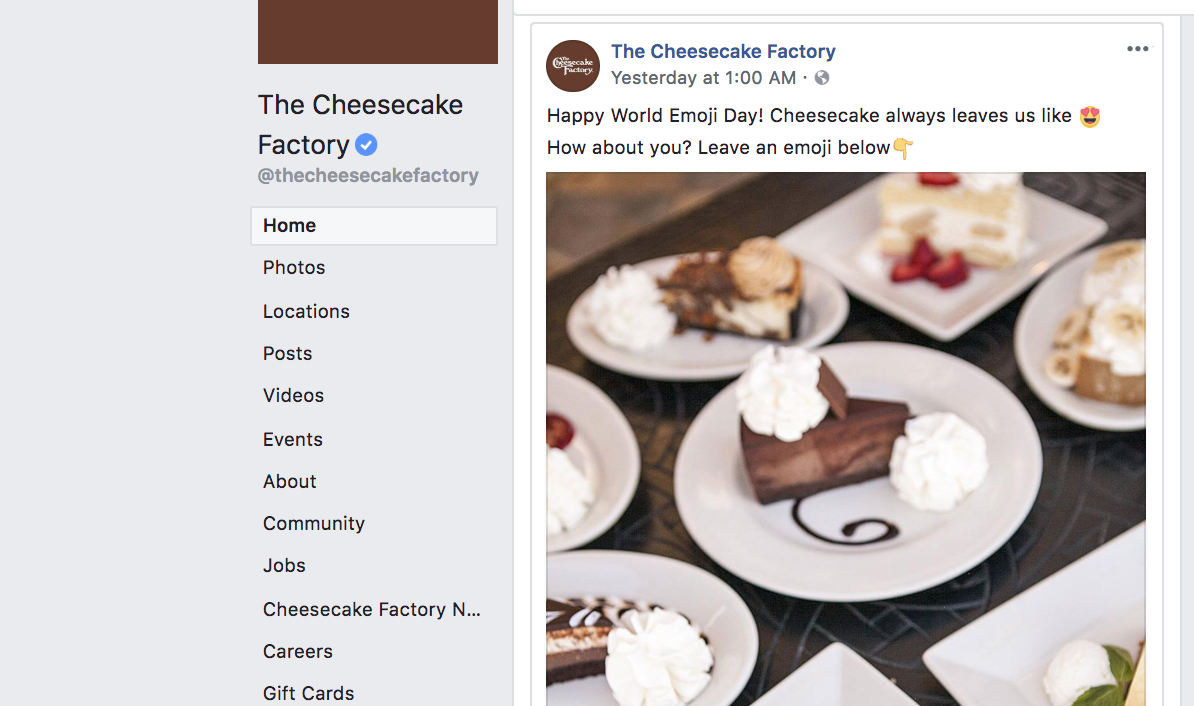The height and width of the screenshot is (706, 1194).
Task: Go to the Locations page
Action: (x=306, y=311)
